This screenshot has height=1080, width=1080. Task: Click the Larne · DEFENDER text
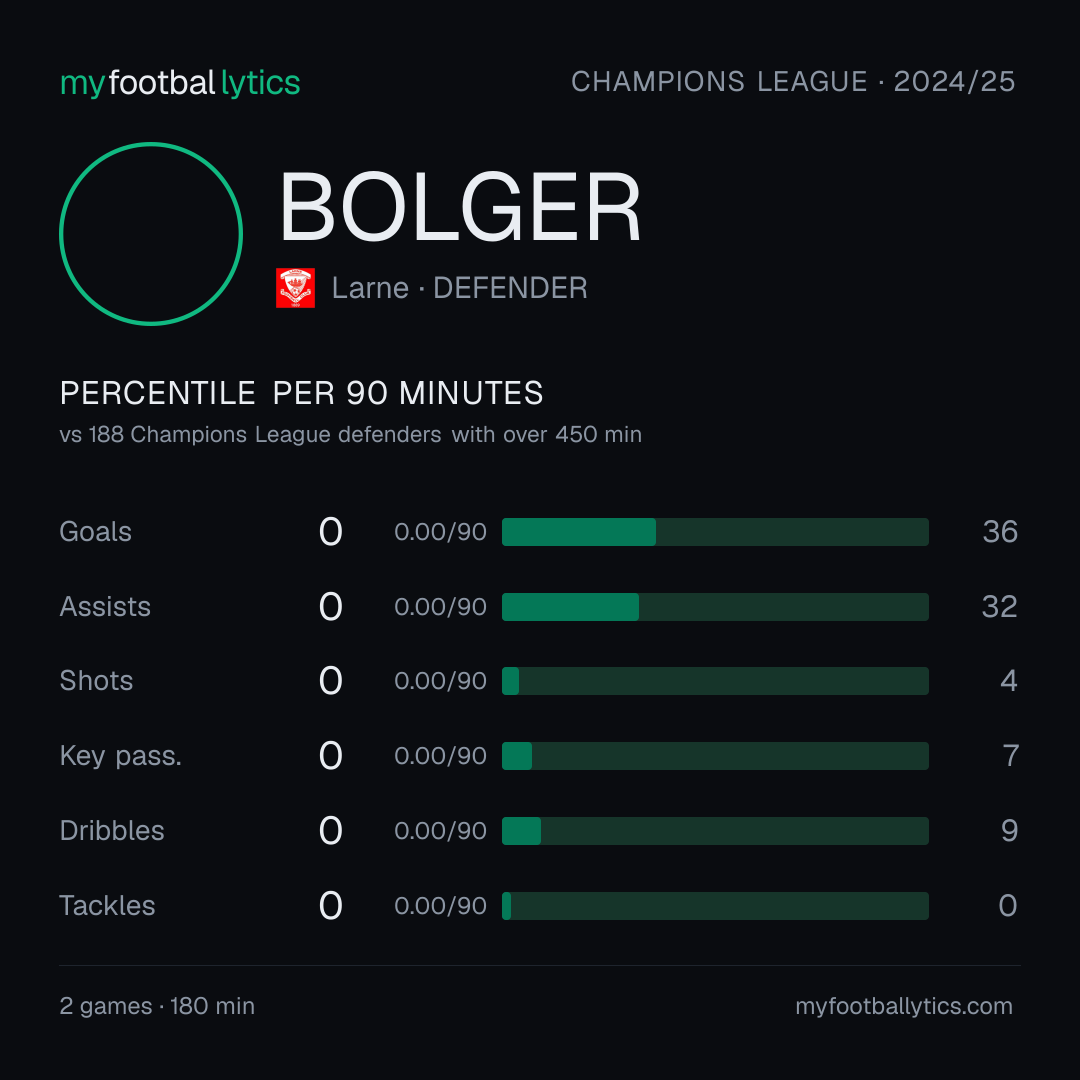pos(459,288)
